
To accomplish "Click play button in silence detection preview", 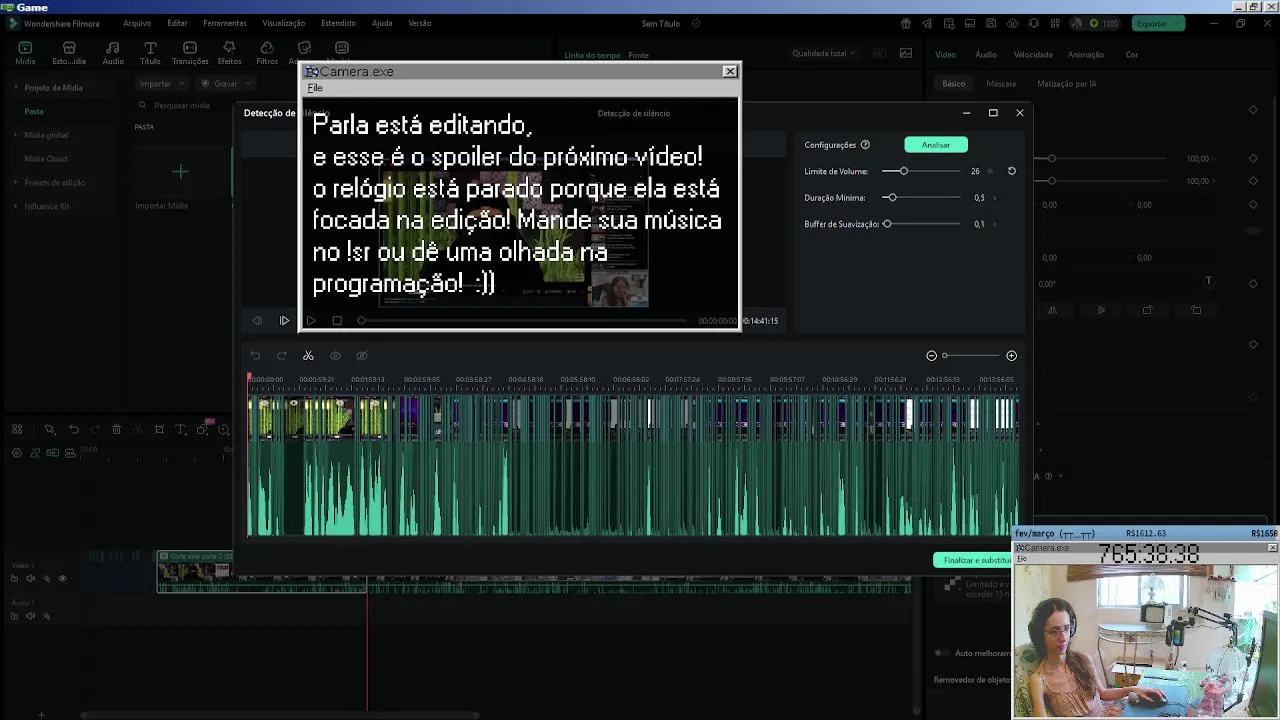I will [284, 321].
